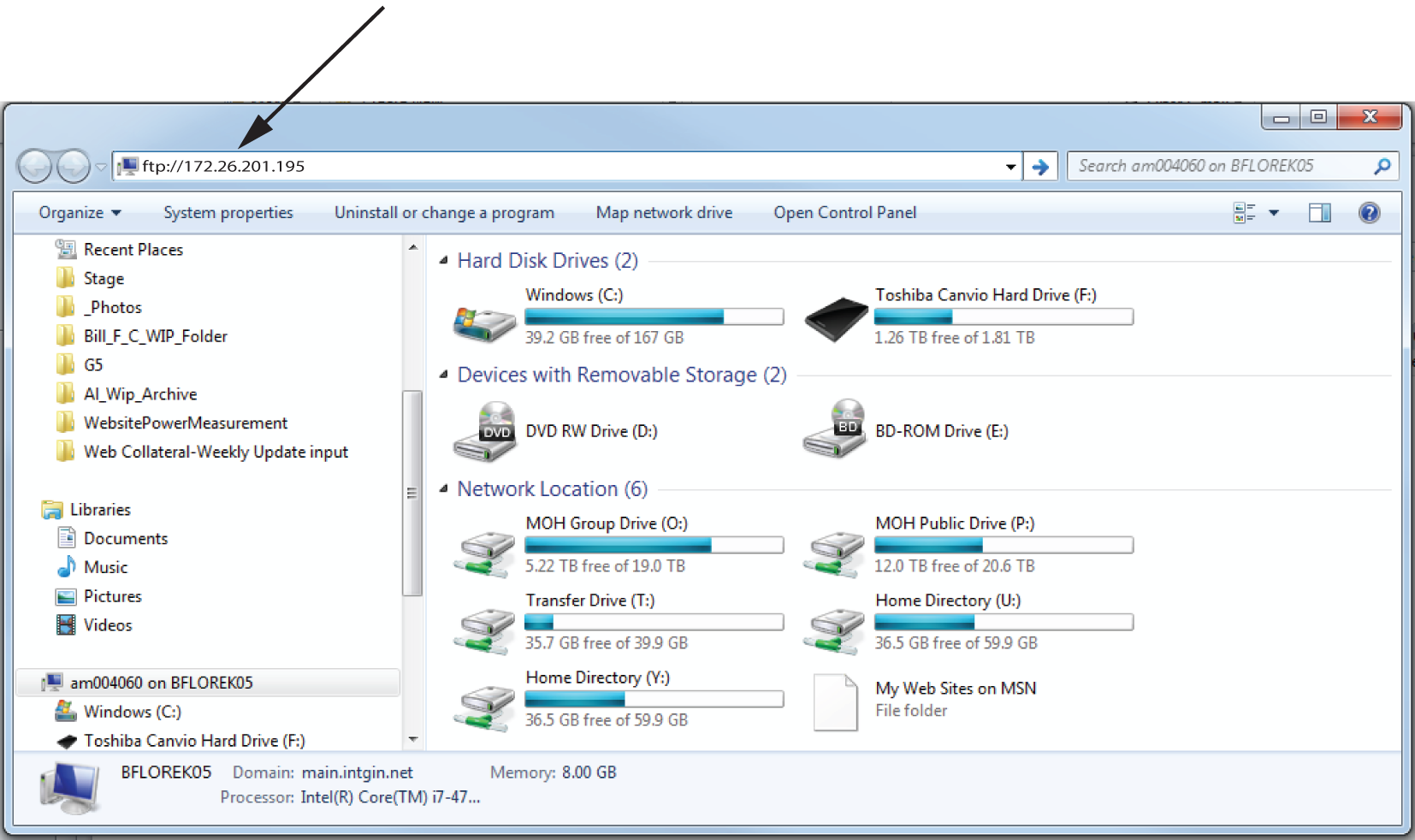Viewport: 1415px width, 840px height.
Task: Open the Help question mark icon
Action: point(1369,213)
